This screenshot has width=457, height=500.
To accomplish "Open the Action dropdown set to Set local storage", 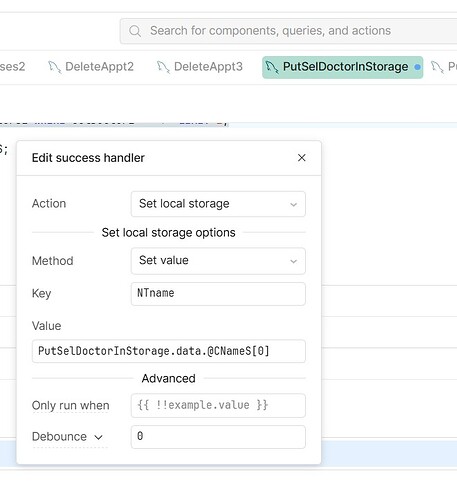I will [218, 204].
